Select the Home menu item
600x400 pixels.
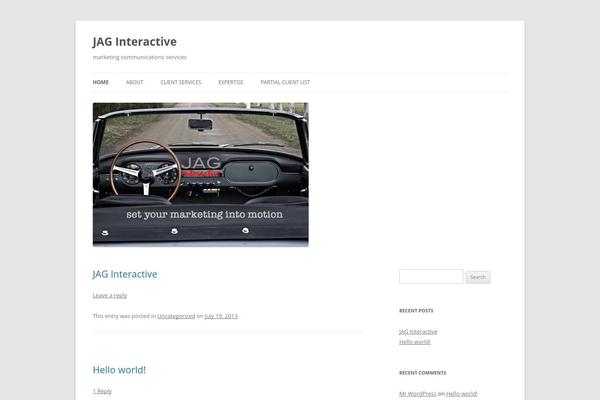[x=101, y=82]
